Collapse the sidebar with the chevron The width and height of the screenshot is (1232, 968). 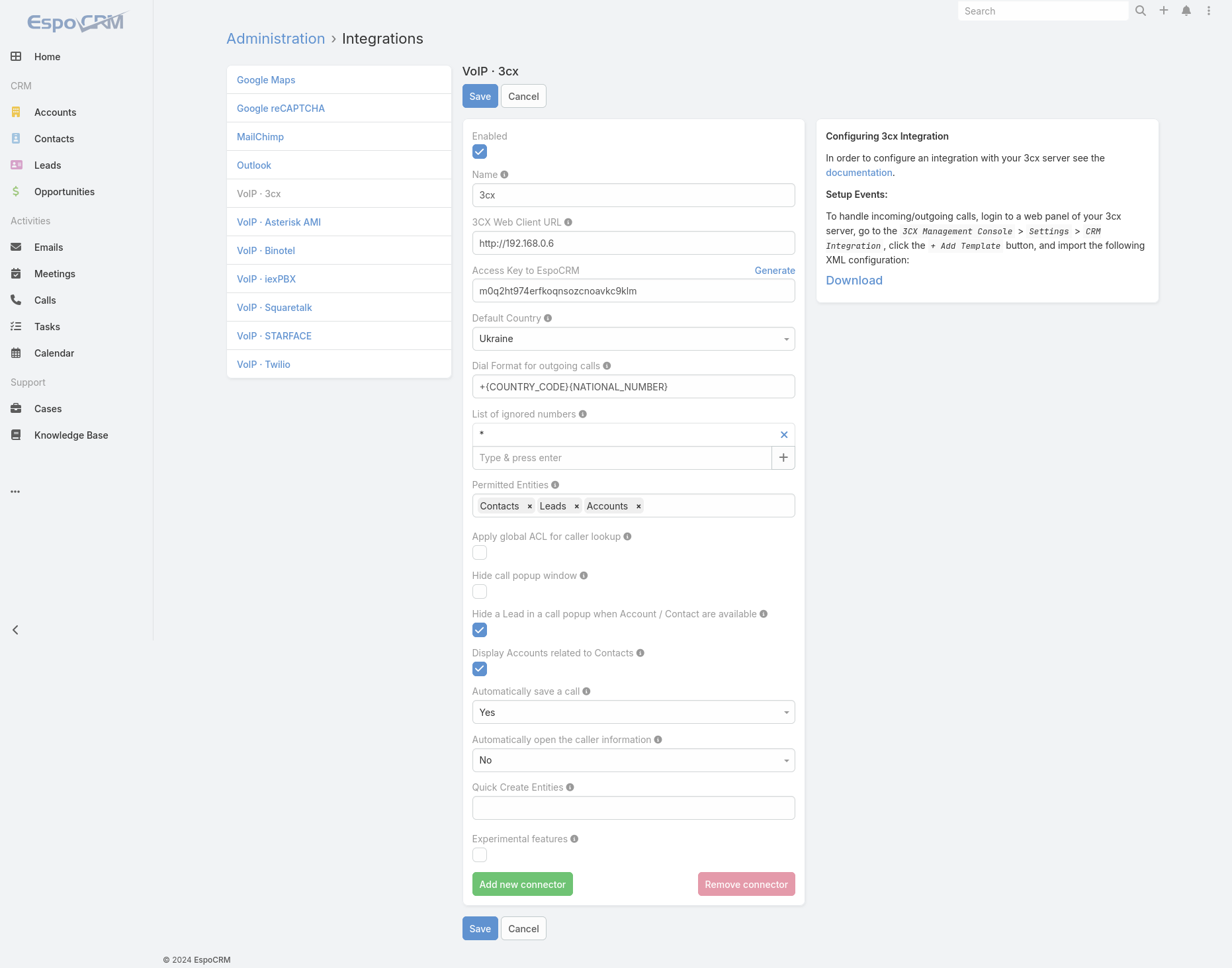(15, 630)
